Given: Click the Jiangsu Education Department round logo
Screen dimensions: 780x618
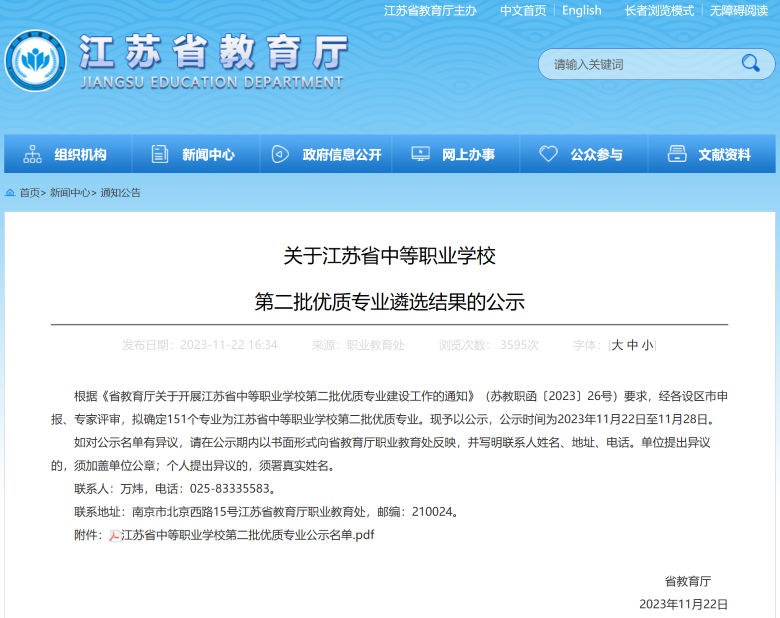Looking at the screenshot, I should point(36,61).
